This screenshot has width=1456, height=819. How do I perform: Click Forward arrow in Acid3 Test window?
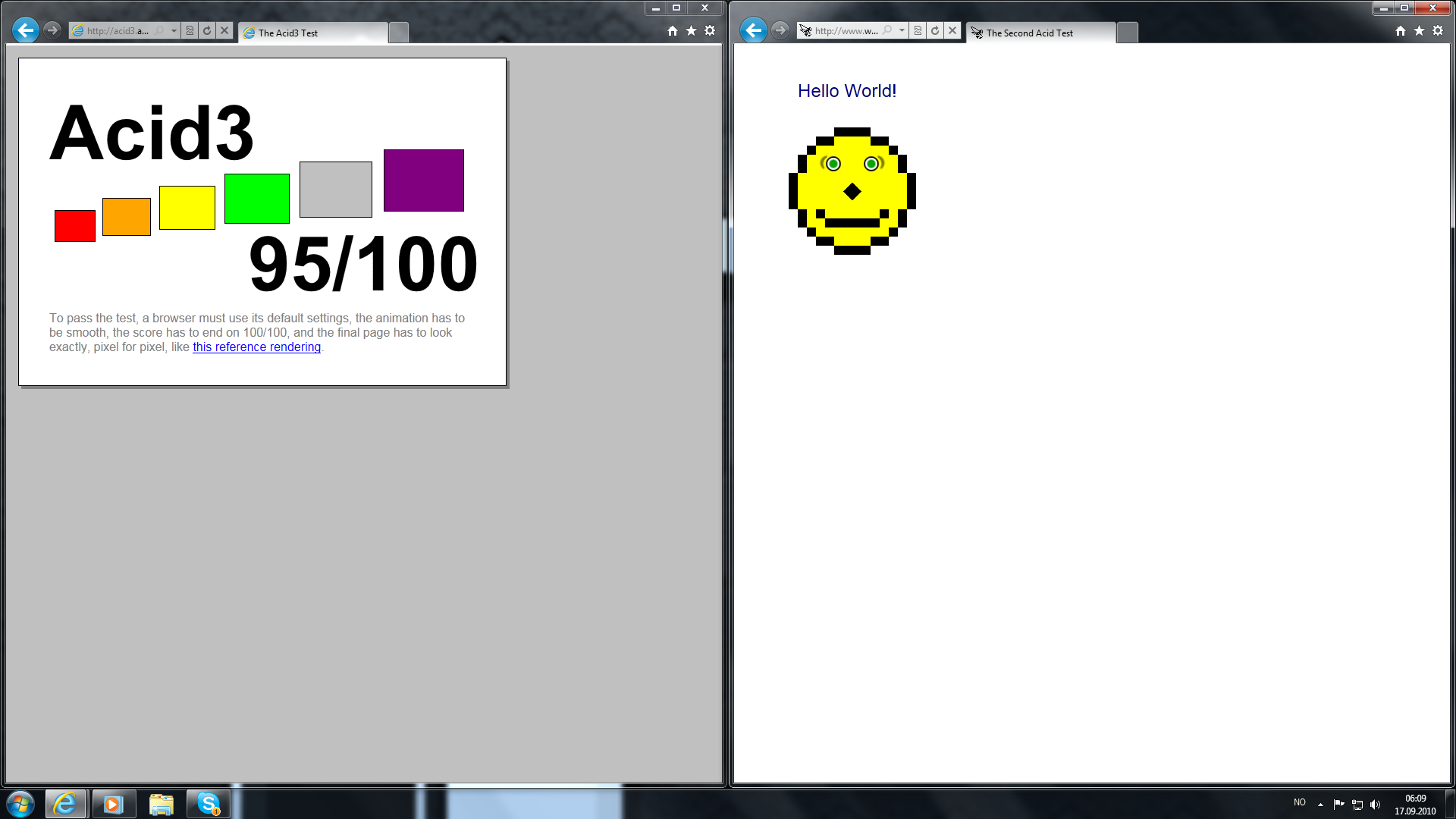tap(52, 30)
